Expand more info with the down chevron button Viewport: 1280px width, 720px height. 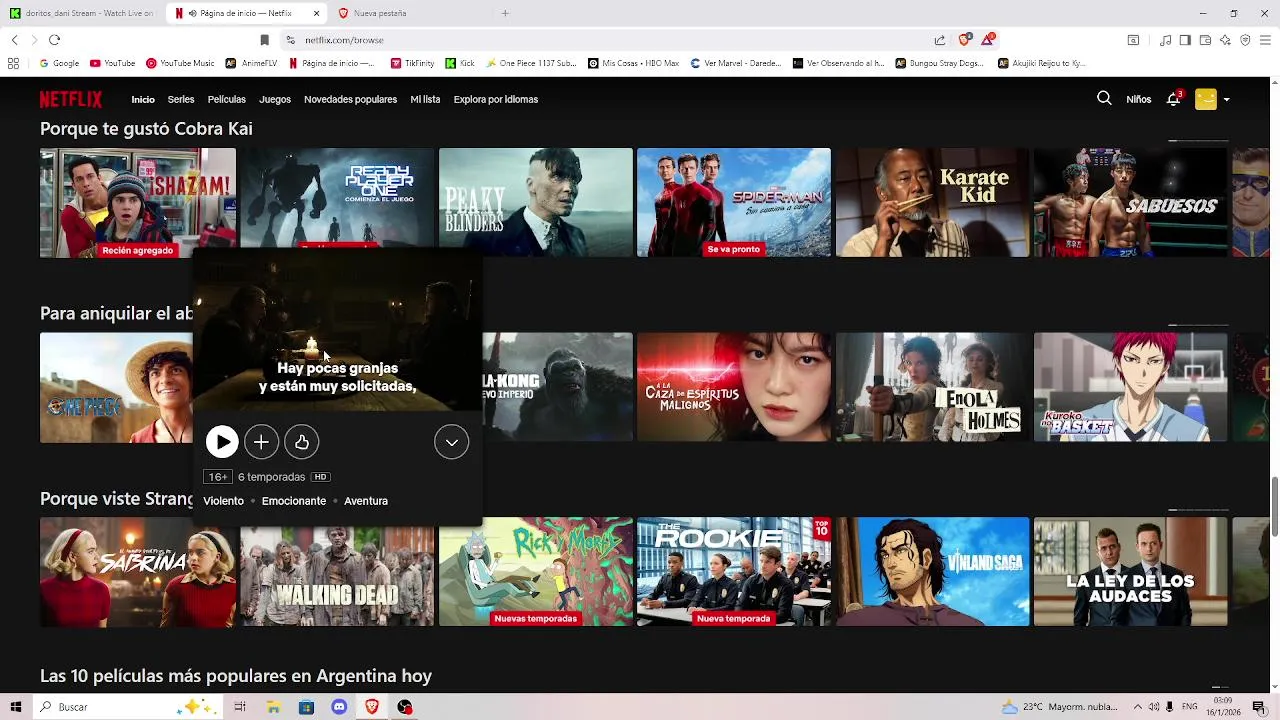pyautogui.click(x=451, y=442)
